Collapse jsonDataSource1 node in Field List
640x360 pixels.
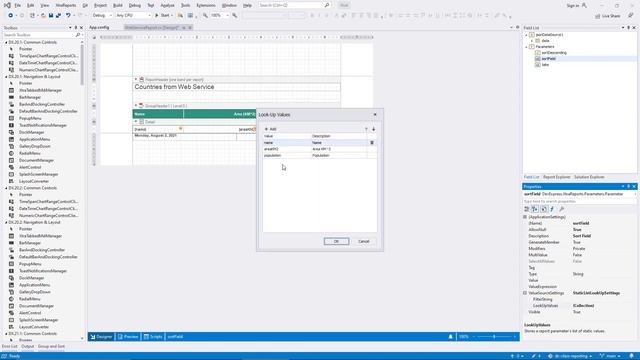(x=527, y=35)
